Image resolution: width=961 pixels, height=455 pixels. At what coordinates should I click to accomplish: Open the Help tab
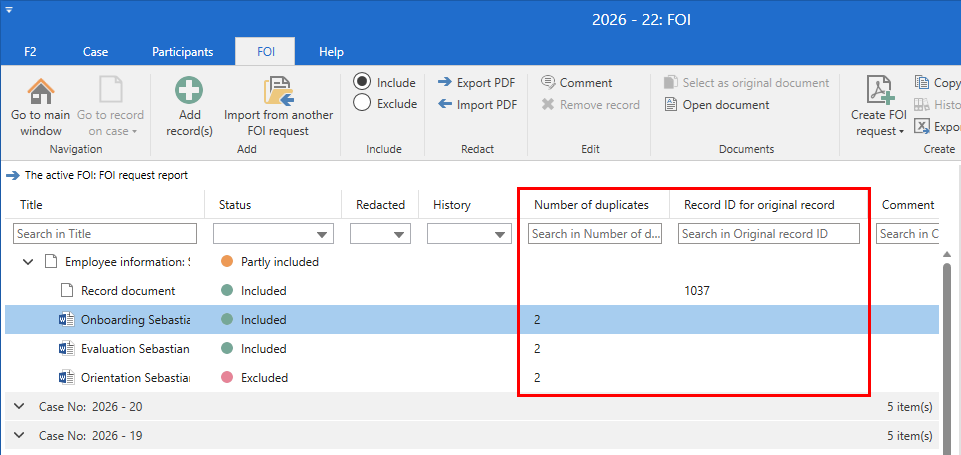coord(331,52)
